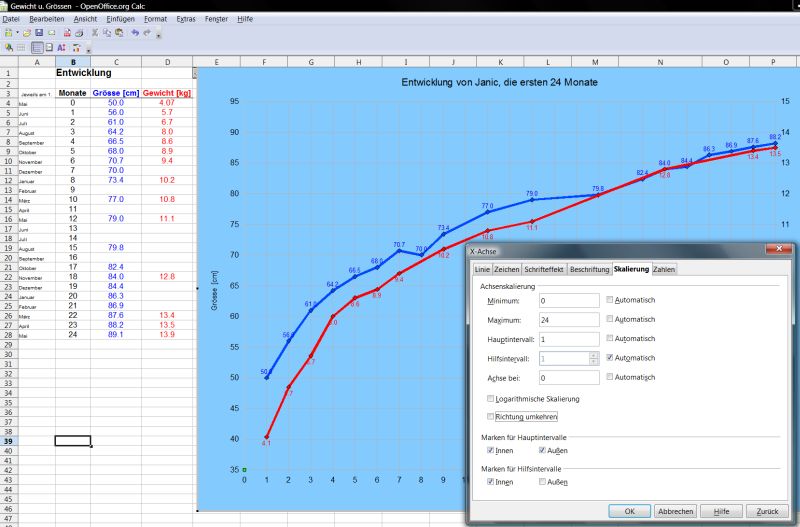Viewport: 800px width, 527px height.
Task: Expand the New document dropdown arrow
Action: [17, 33]
